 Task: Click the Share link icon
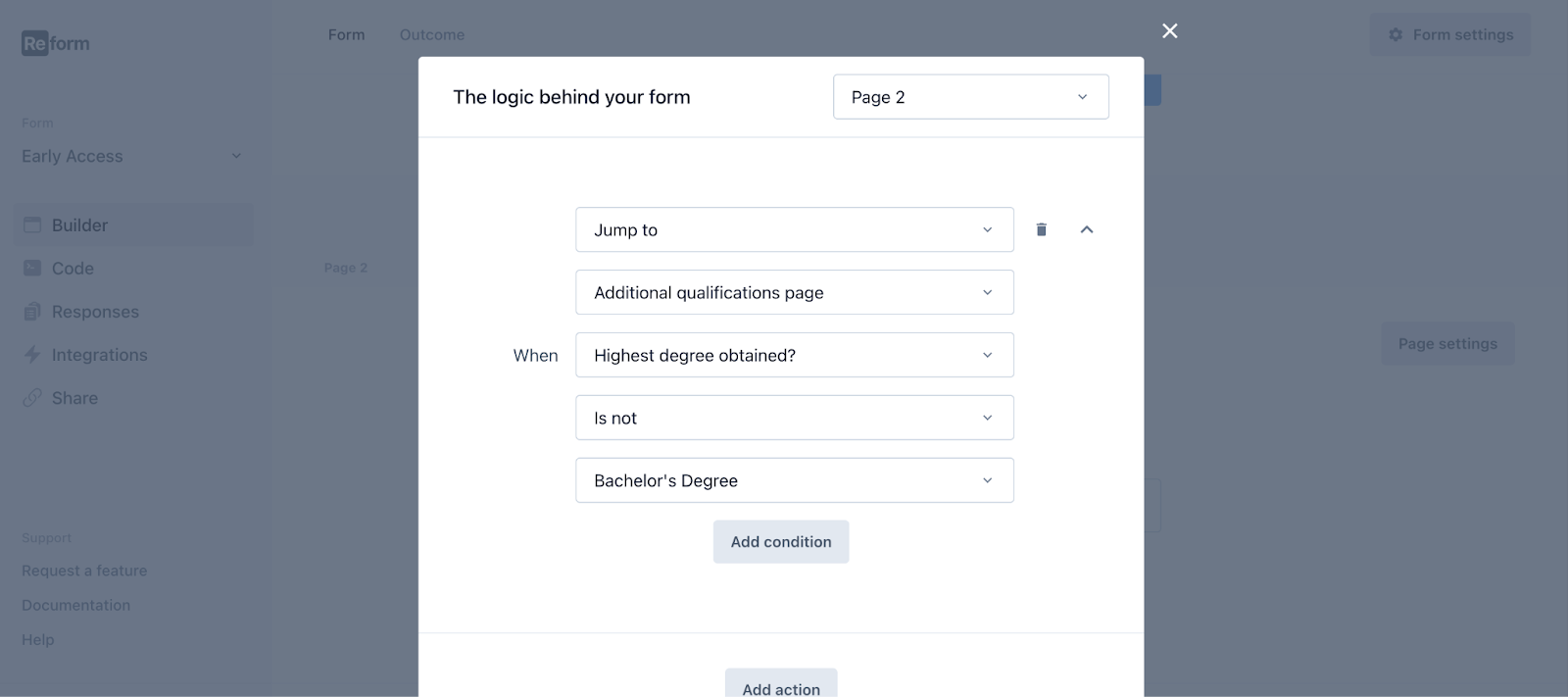click(32, 398)
